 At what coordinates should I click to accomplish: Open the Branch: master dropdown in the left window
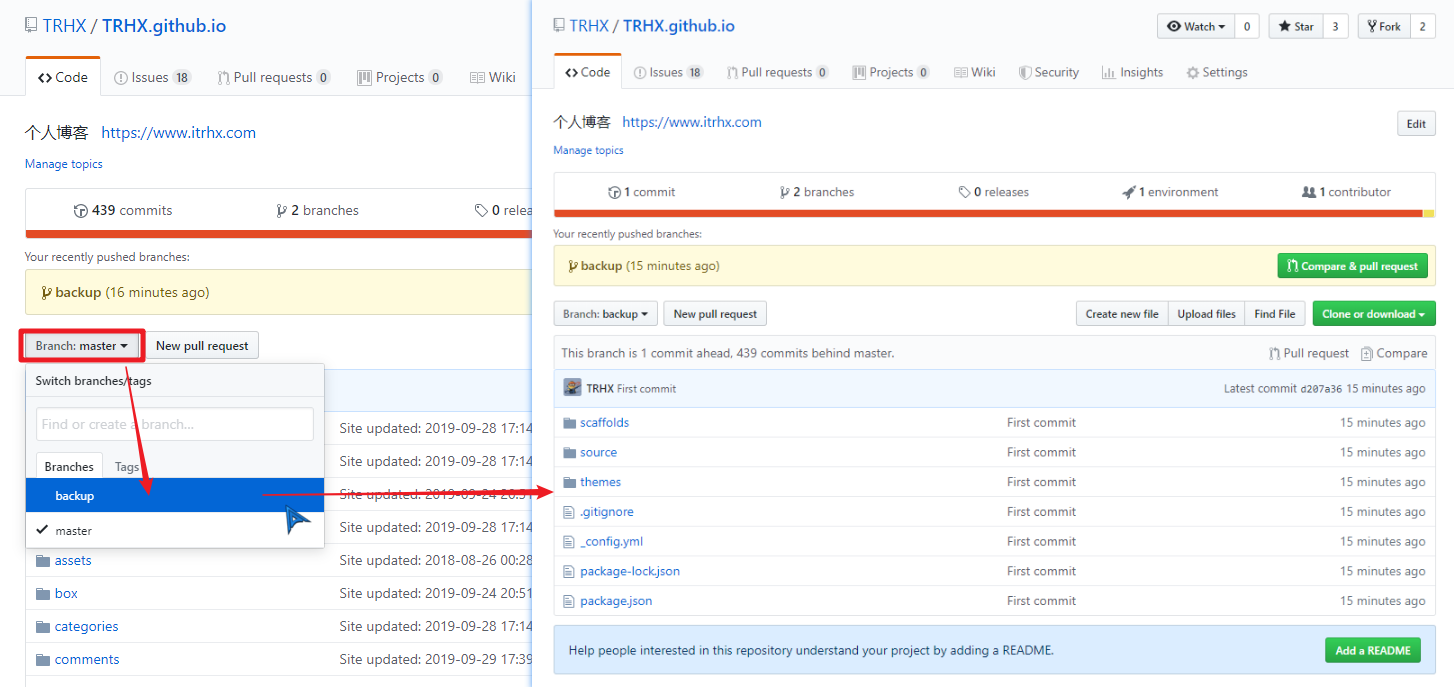(x=82, y=346)
